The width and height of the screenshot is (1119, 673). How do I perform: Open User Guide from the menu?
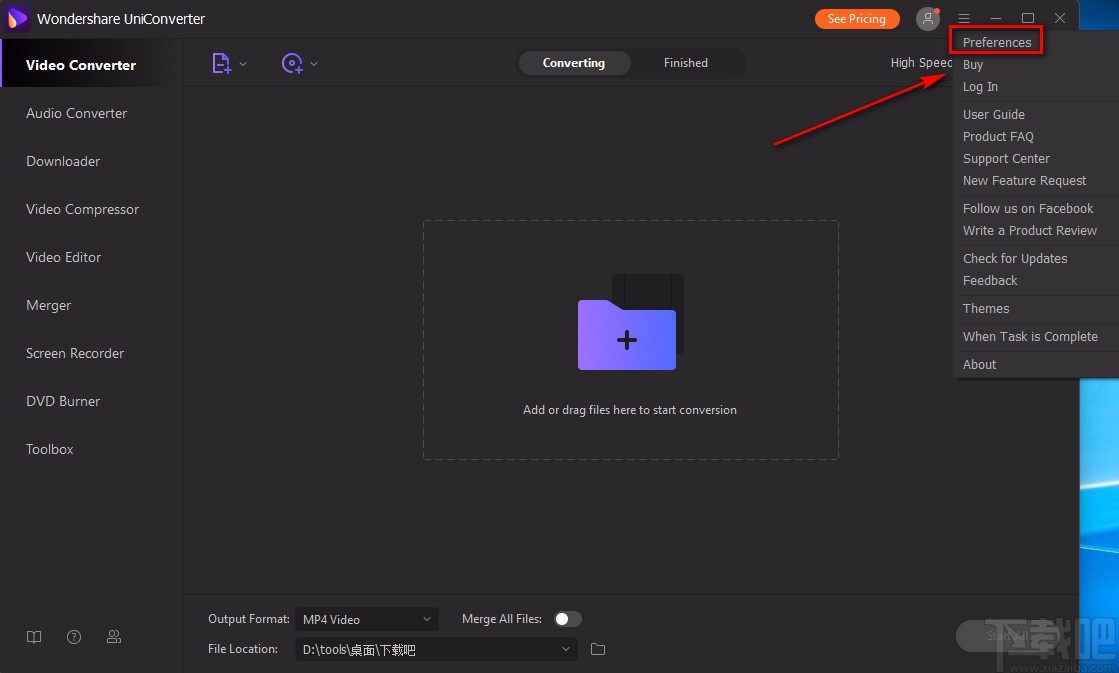[x=993, y=114]
